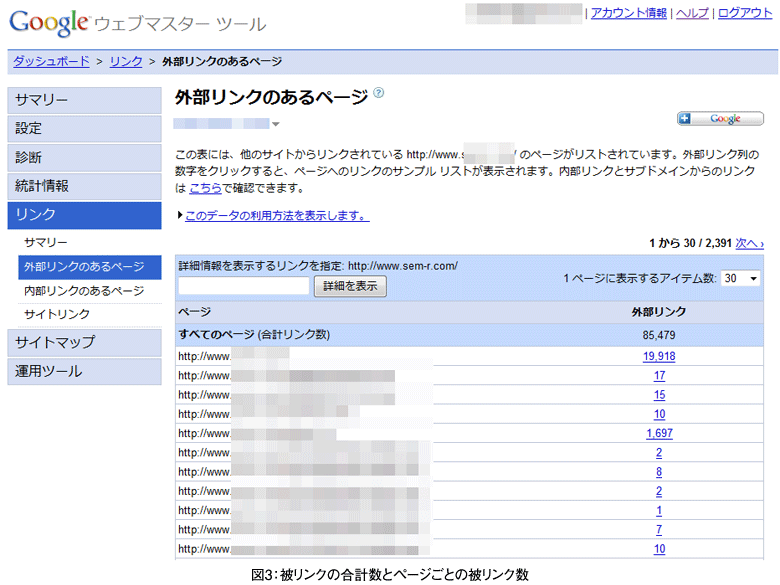The height and width of the screenshot is (585, 780).
Task: Open the 17 external links count
Action: [x=659, y=376]
